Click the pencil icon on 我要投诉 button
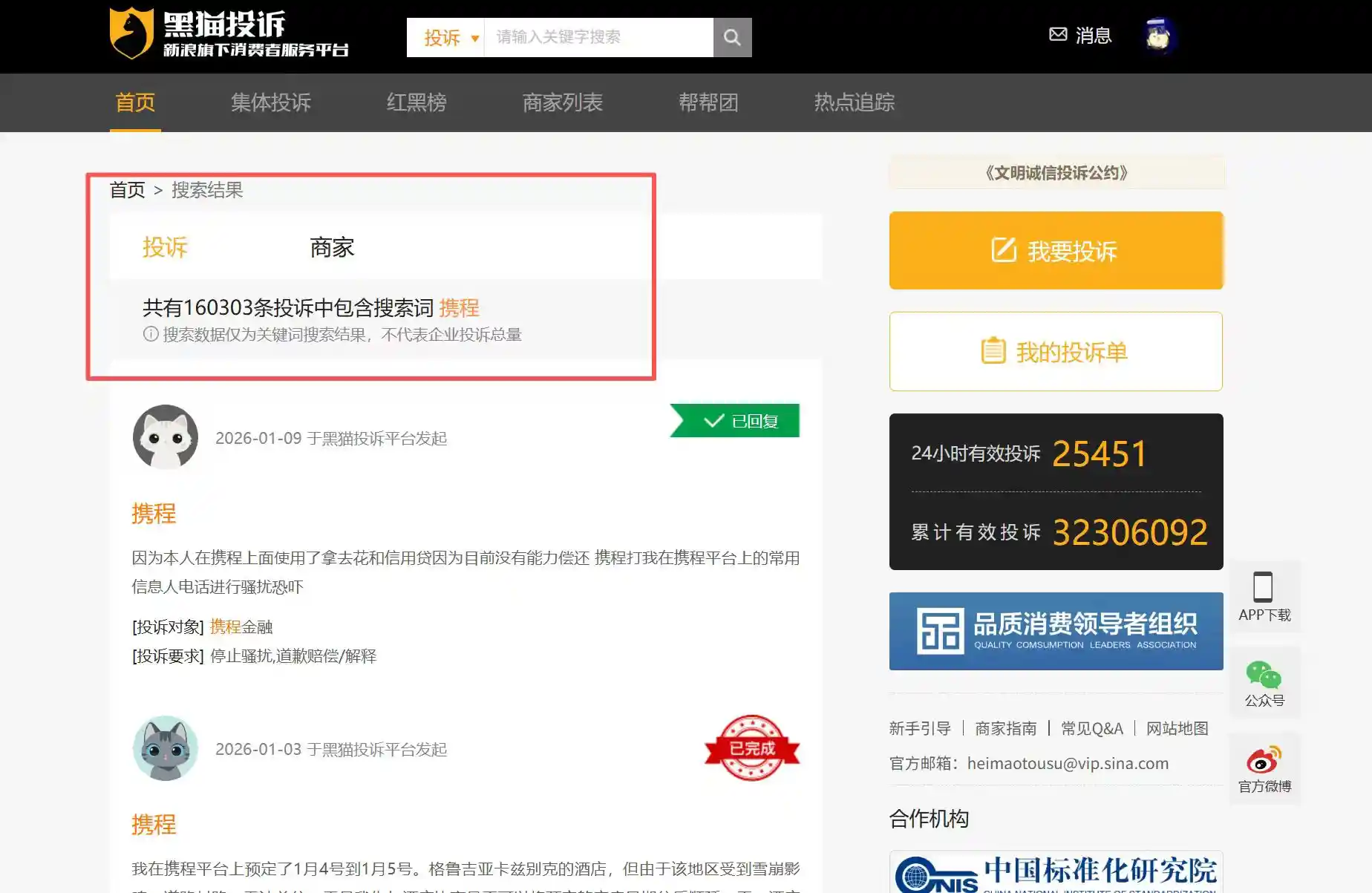The height and width of the screenshot is (893, 1372). pyautogui.click(x=1003, y=250)
